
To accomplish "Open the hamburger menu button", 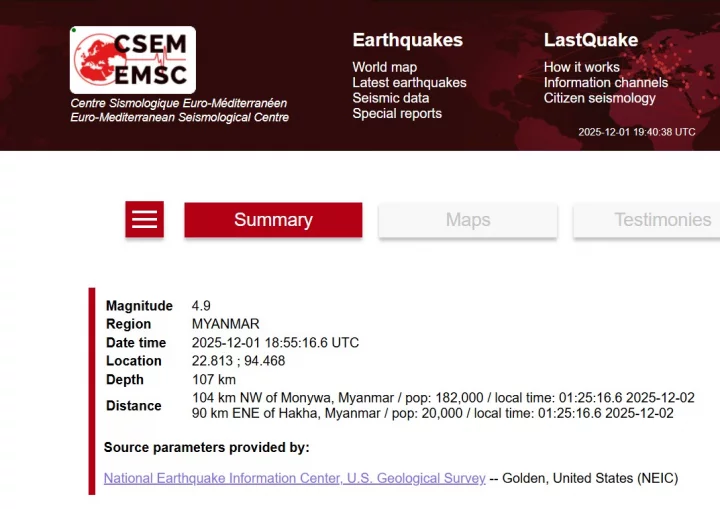I will click(145, 220).
